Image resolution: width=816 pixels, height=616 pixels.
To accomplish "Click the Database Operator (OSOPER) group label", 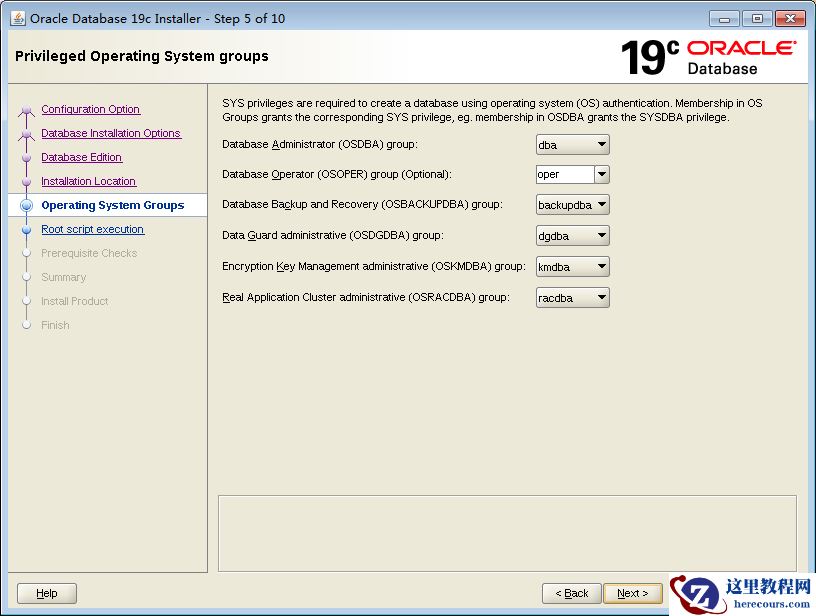I will point(337,174).
